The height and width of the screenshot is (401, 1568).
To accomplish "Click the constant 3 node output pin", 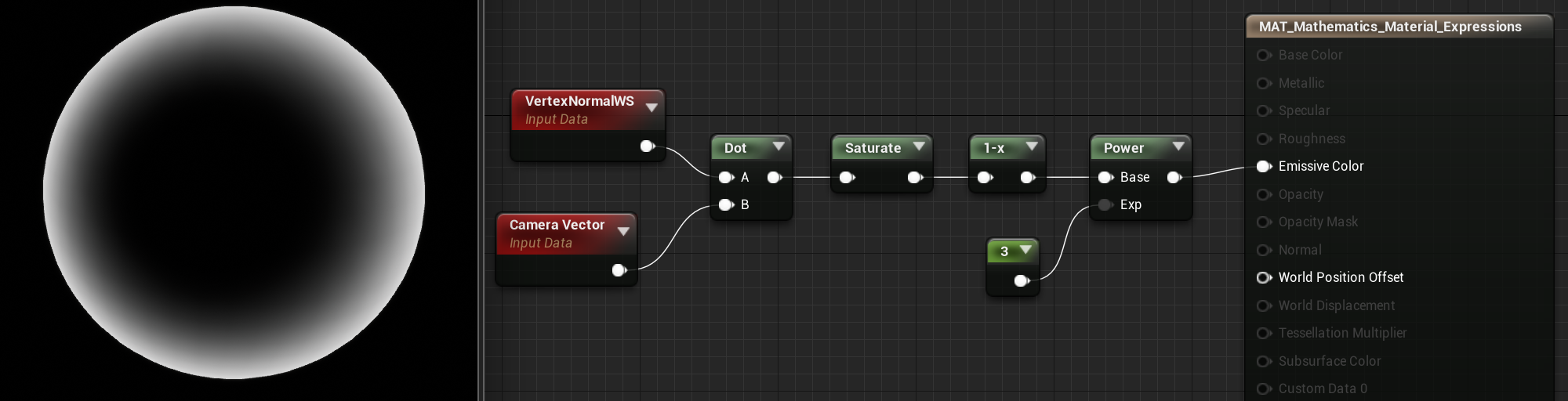I will click(1021, 280).
